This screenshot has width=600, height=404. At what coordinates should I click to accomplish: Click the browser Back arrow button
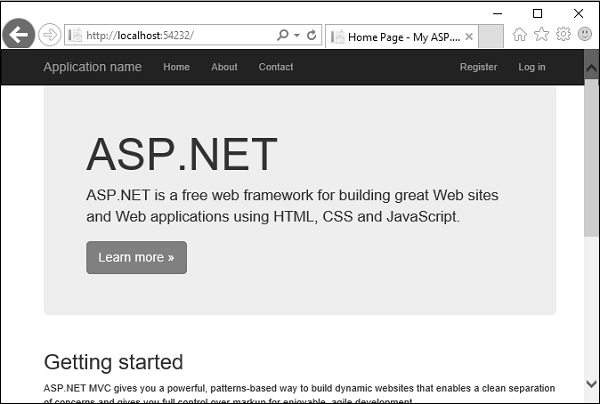tap(19, 35)
